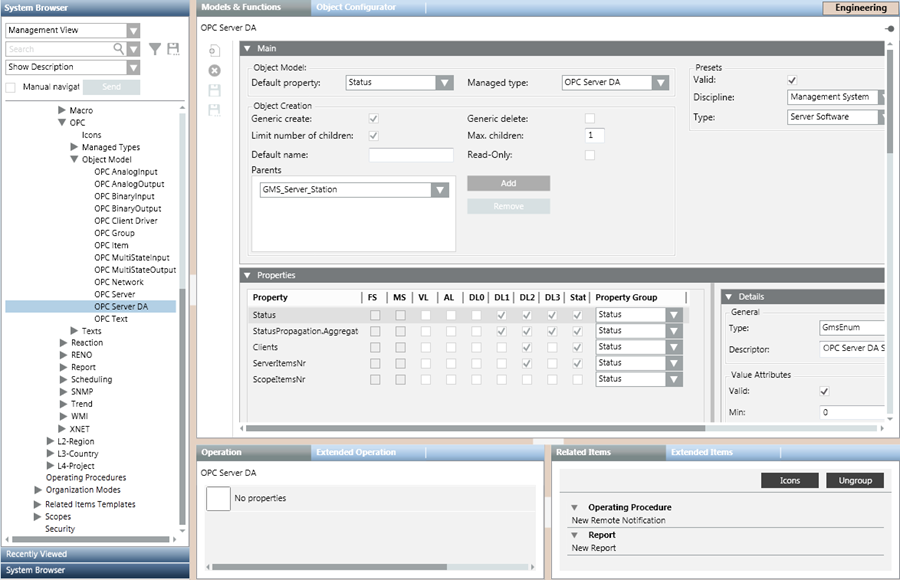Click the Save As icon in vertical toolbar
The width and height of the screenshot is (900, 580).
click(214, 109)
